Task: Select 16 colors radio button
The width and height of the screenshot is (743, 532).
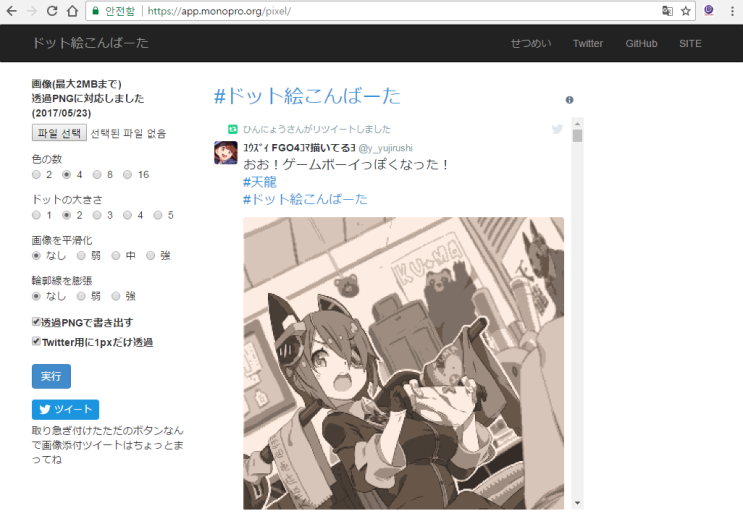Action: [x=127, y=175]
